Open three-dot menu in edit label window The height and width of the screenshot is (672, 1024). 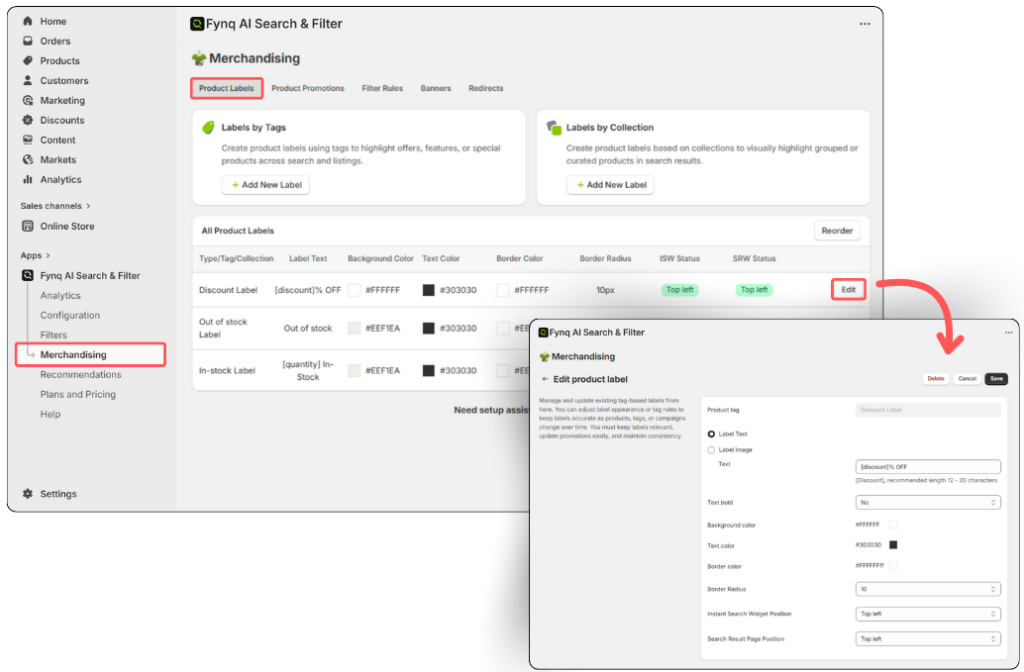pyautogui.click(x=1008, y=332)
